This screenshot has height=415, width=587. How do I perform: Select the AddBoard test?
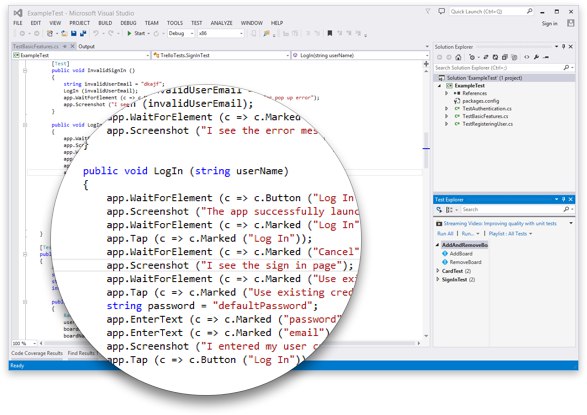461,253
